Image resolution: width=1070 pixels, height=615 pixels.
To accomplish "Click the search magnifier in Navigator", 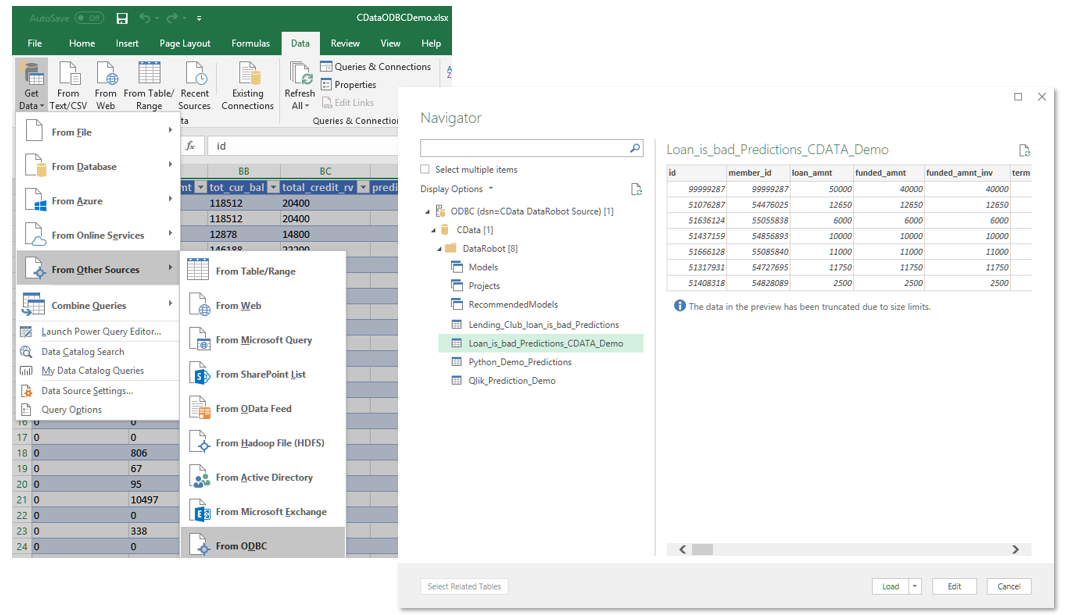I will pos(635,147).
